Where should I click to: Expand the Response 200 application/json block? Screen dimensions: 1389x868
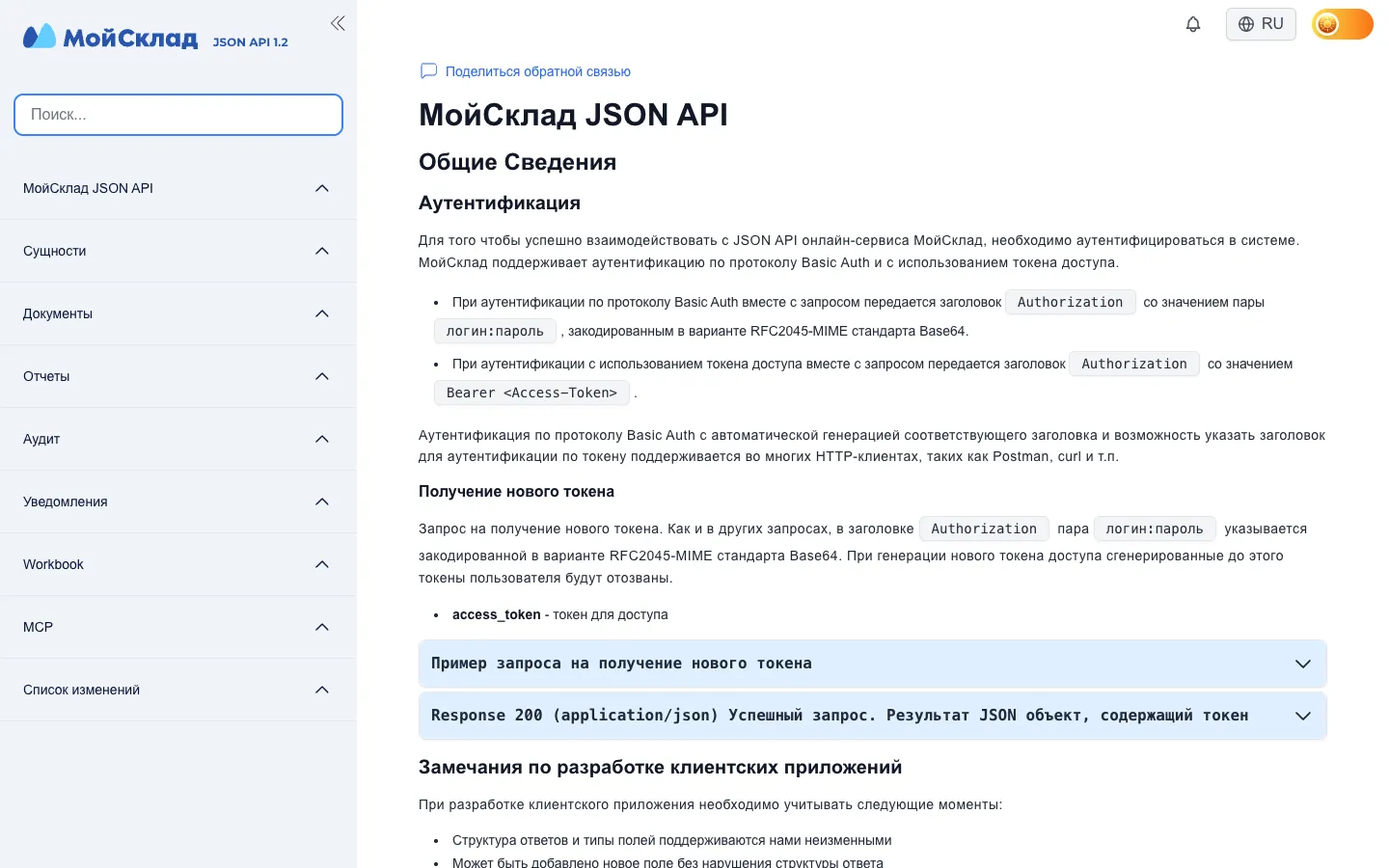coord(873,716)
